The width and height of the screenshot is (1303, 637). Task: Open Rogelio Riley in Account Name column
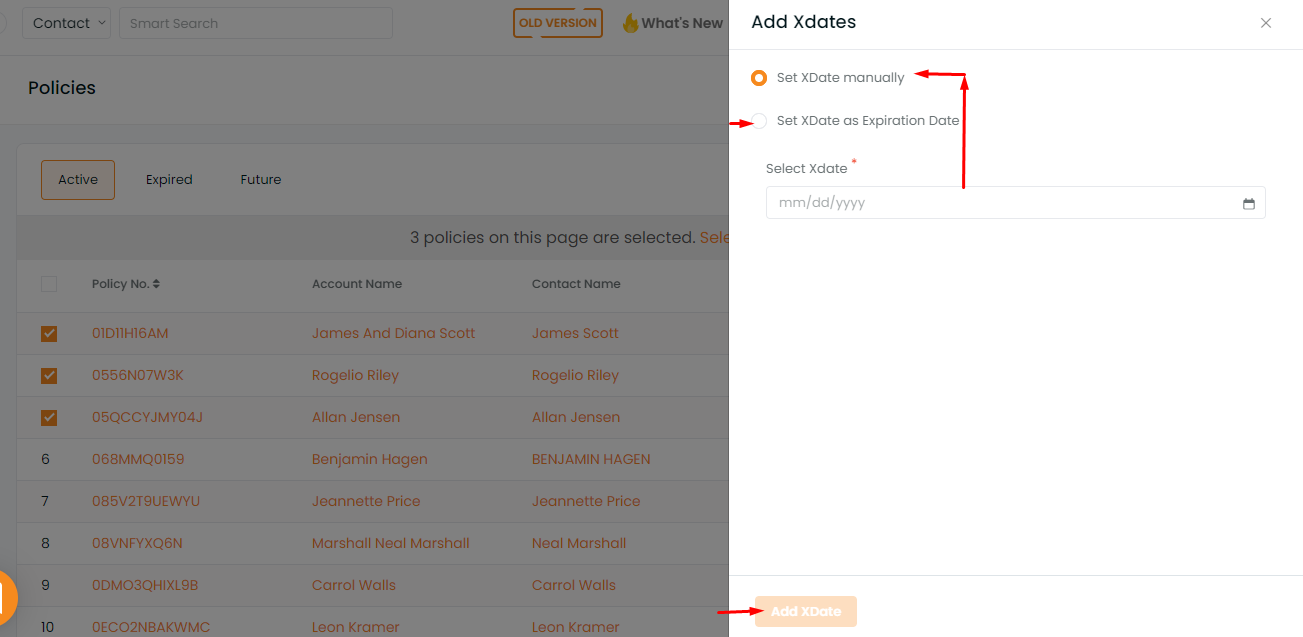(x=355, y=375)
